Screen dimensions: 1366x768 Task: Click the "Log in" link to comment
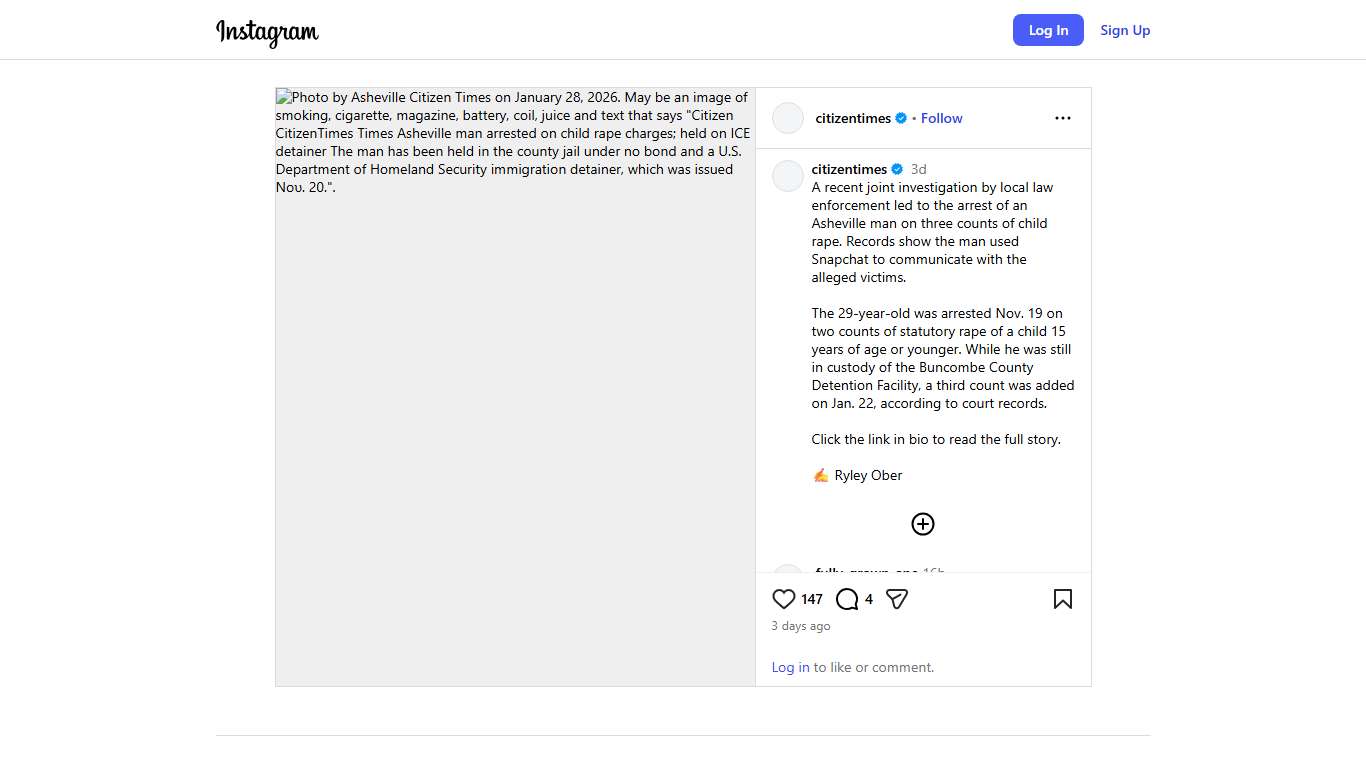pyautogui.click(x=790, y=667)
